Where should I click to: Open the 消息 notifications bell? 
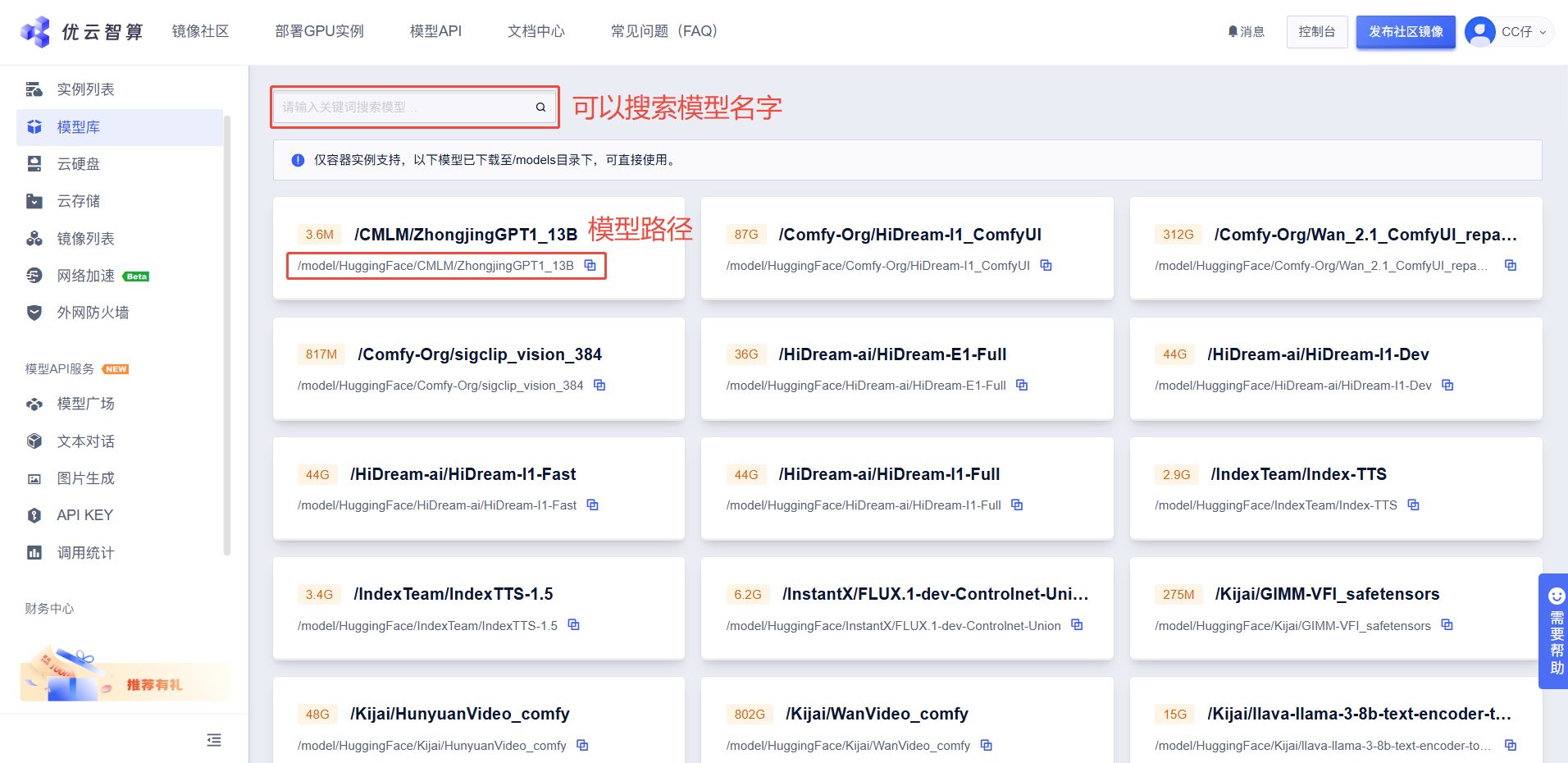(1246, 32)
